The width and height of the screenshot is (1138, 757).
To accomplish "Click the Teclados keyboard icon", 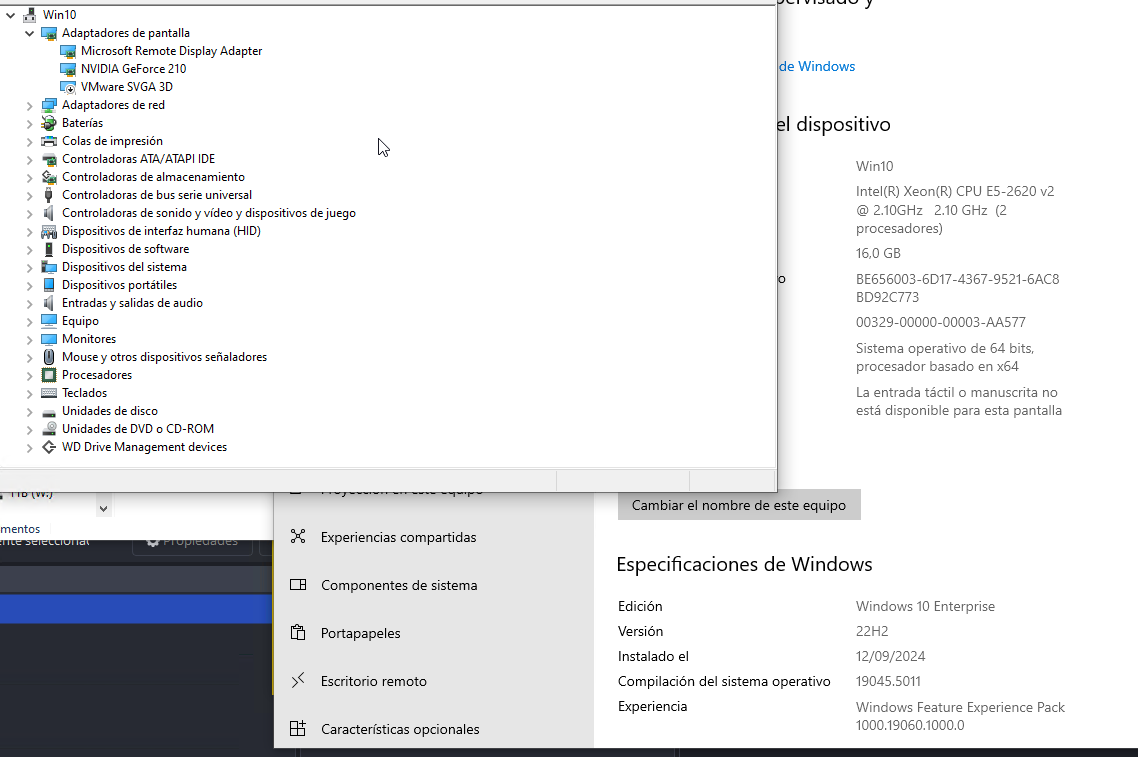I will (49, 393).
